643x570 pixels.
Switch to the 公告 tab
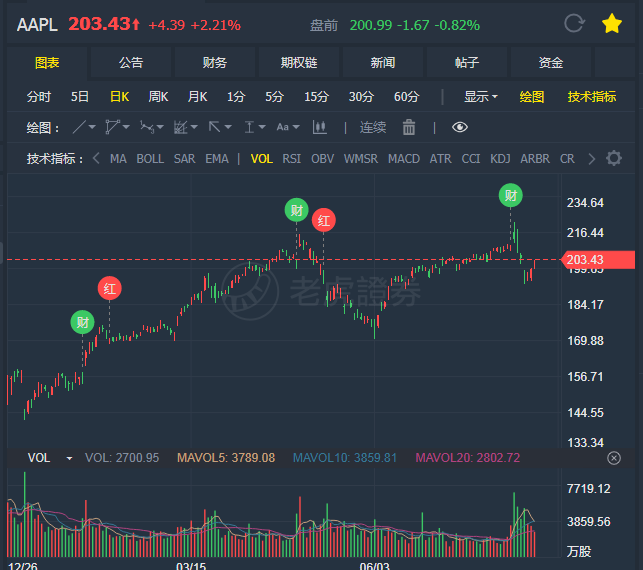(x=131, y=63)
